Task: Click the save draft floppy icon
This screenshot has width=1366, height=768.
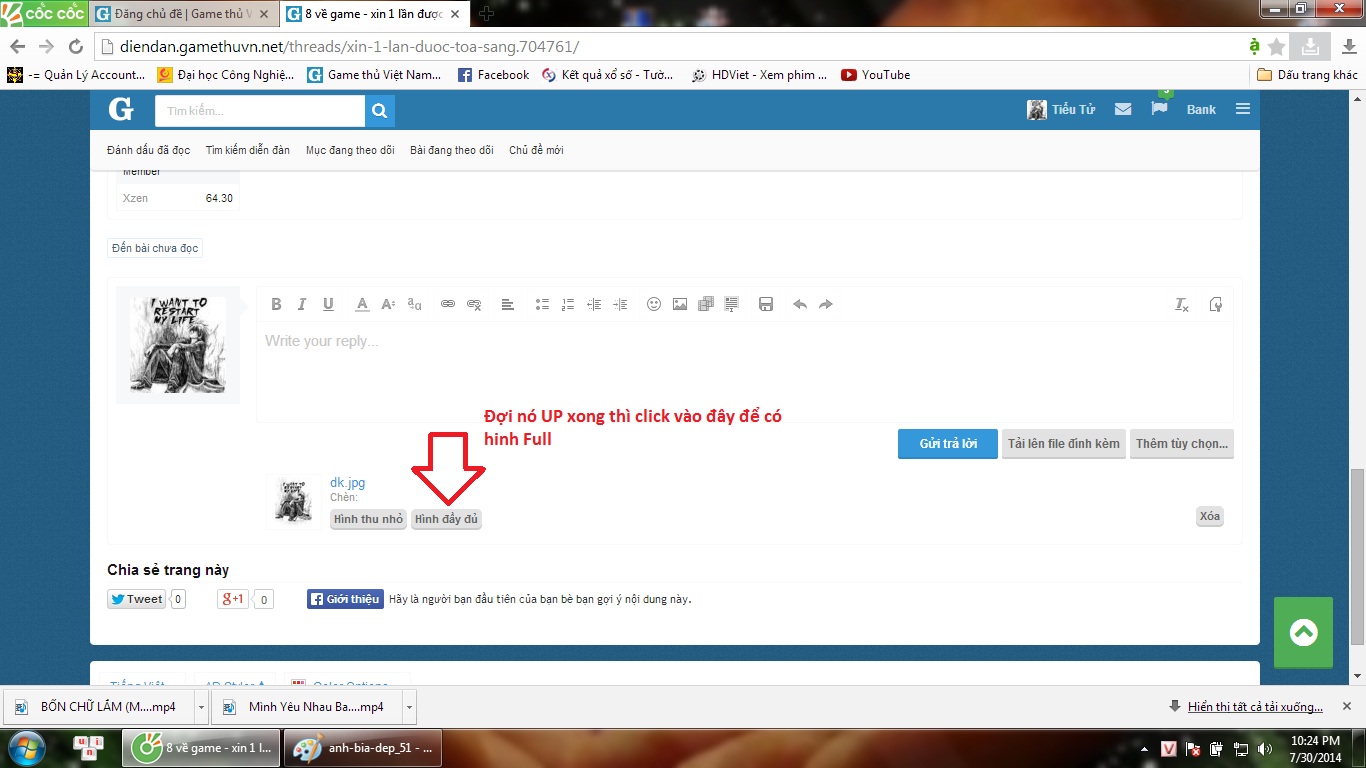Action: coord(766,305)
